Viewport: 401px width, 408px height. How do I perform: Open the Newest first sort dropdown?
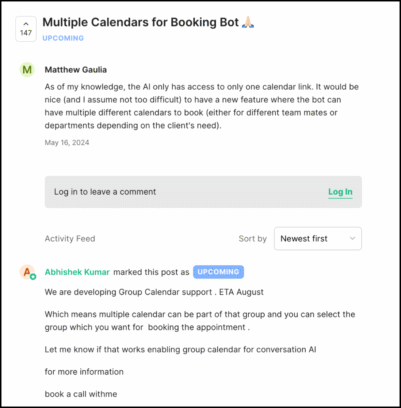[318, 239]
